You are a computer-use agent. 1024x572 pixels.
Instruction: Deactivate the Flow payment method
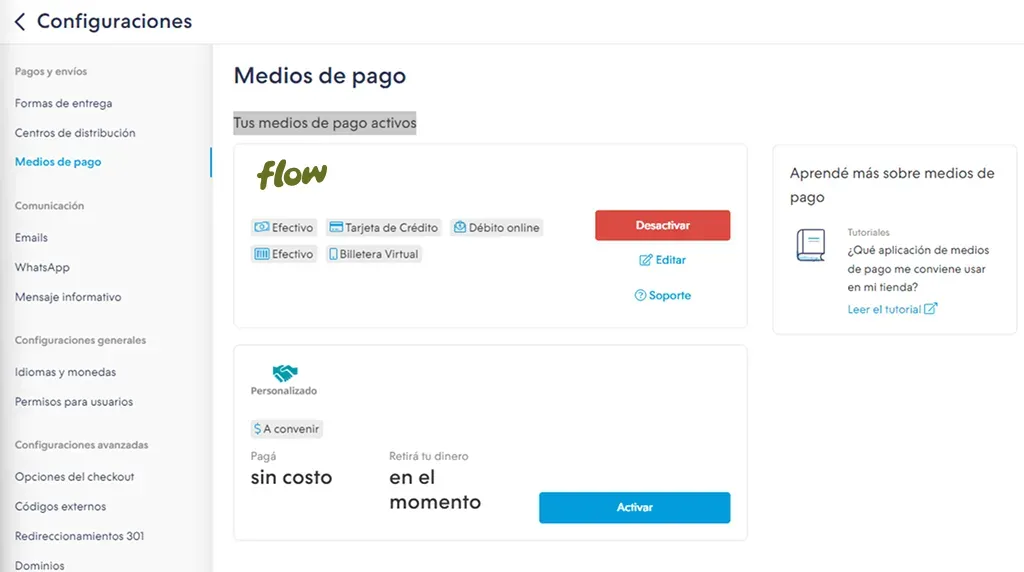[662, 225]
